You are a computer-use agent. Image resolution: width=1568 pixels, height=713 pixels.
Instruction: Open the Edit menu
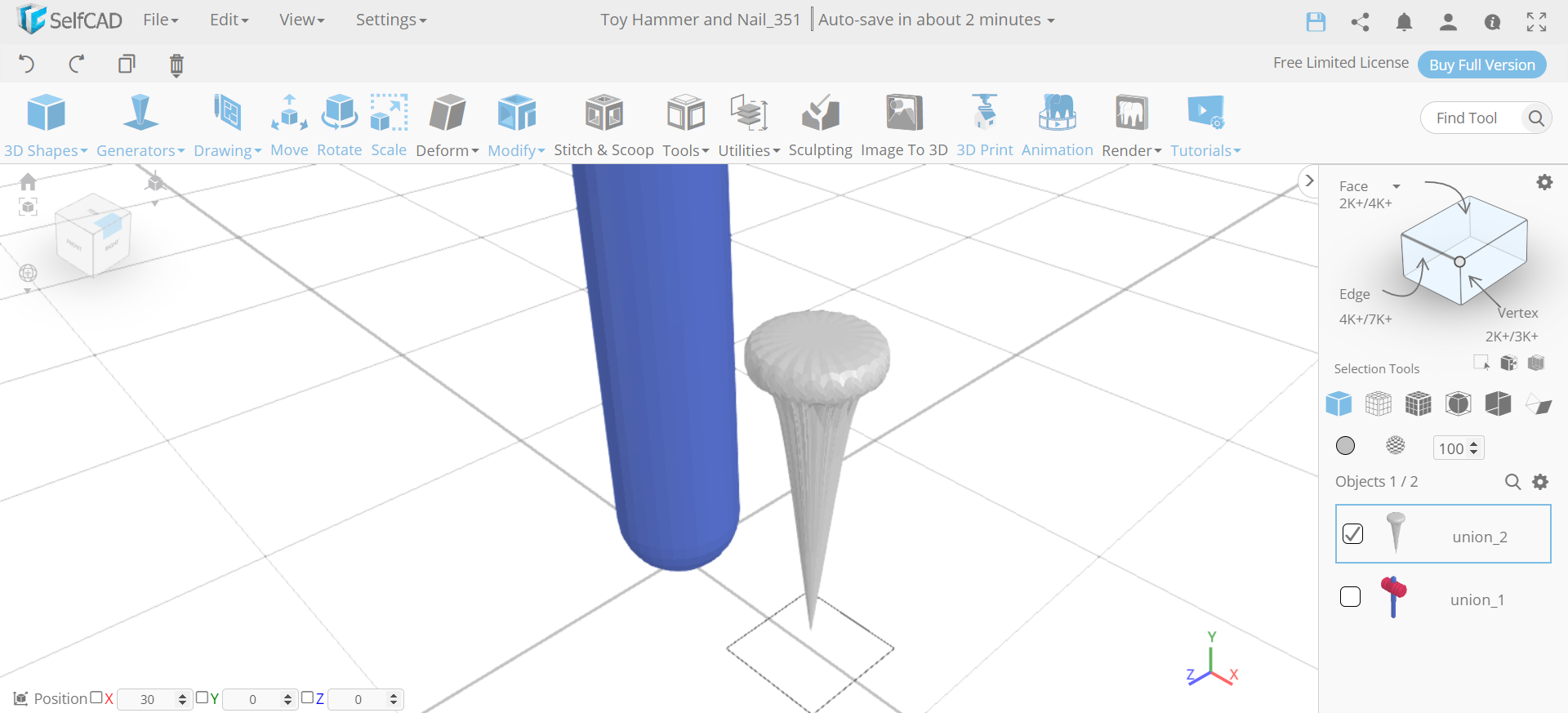pos(229,20)
